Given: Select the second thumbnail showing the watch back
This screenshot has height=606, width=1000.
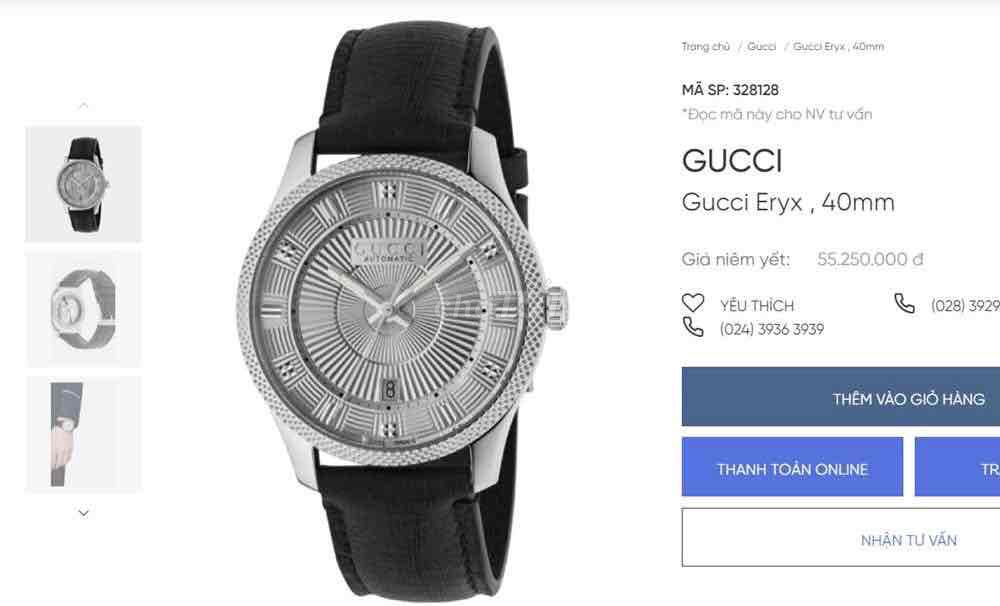Looking at the screenshot, I should click(x=82, y=305).
